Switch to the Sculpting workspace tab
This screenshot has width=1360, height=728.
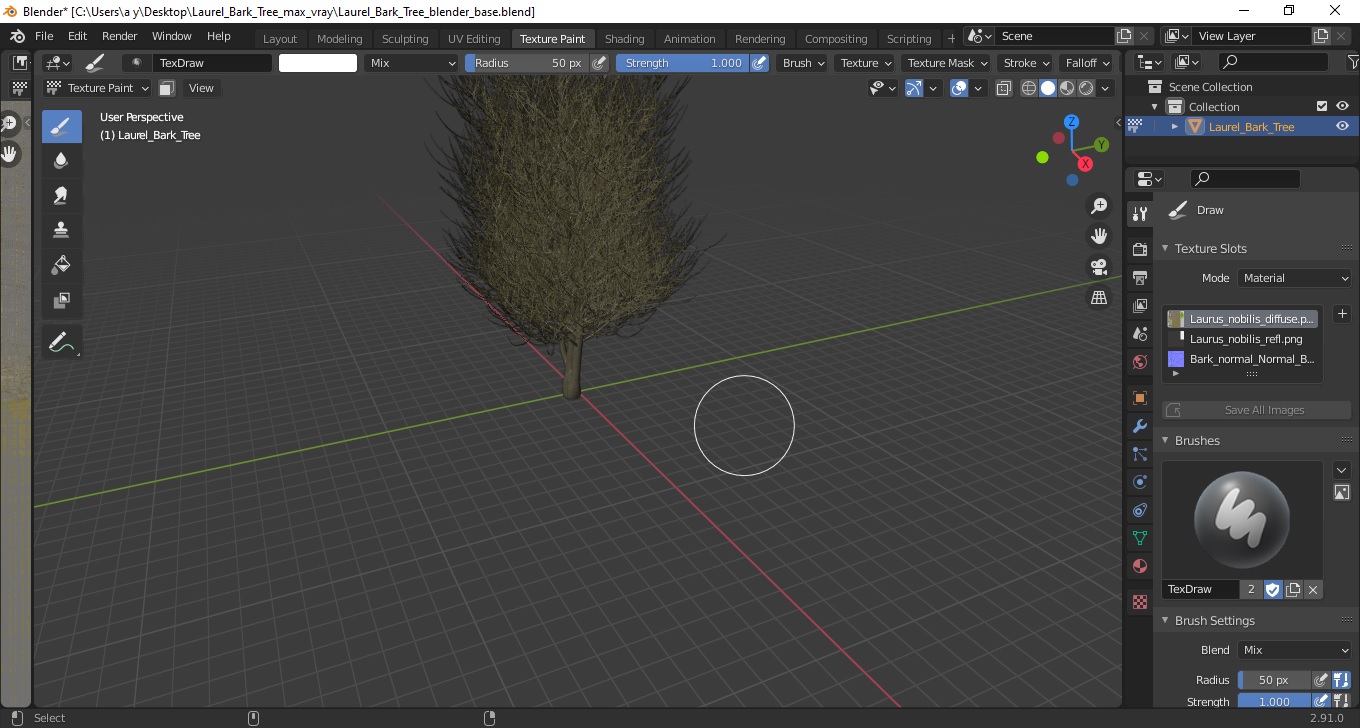(x=405, y=39)
